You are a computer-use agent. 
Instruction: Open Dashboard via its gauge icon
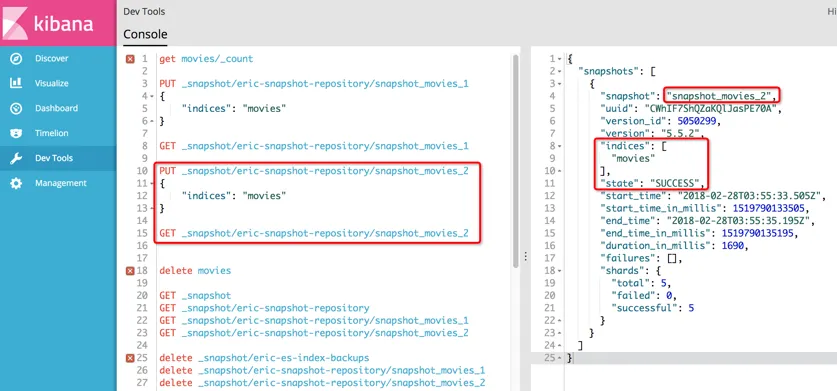click(16, 108)
